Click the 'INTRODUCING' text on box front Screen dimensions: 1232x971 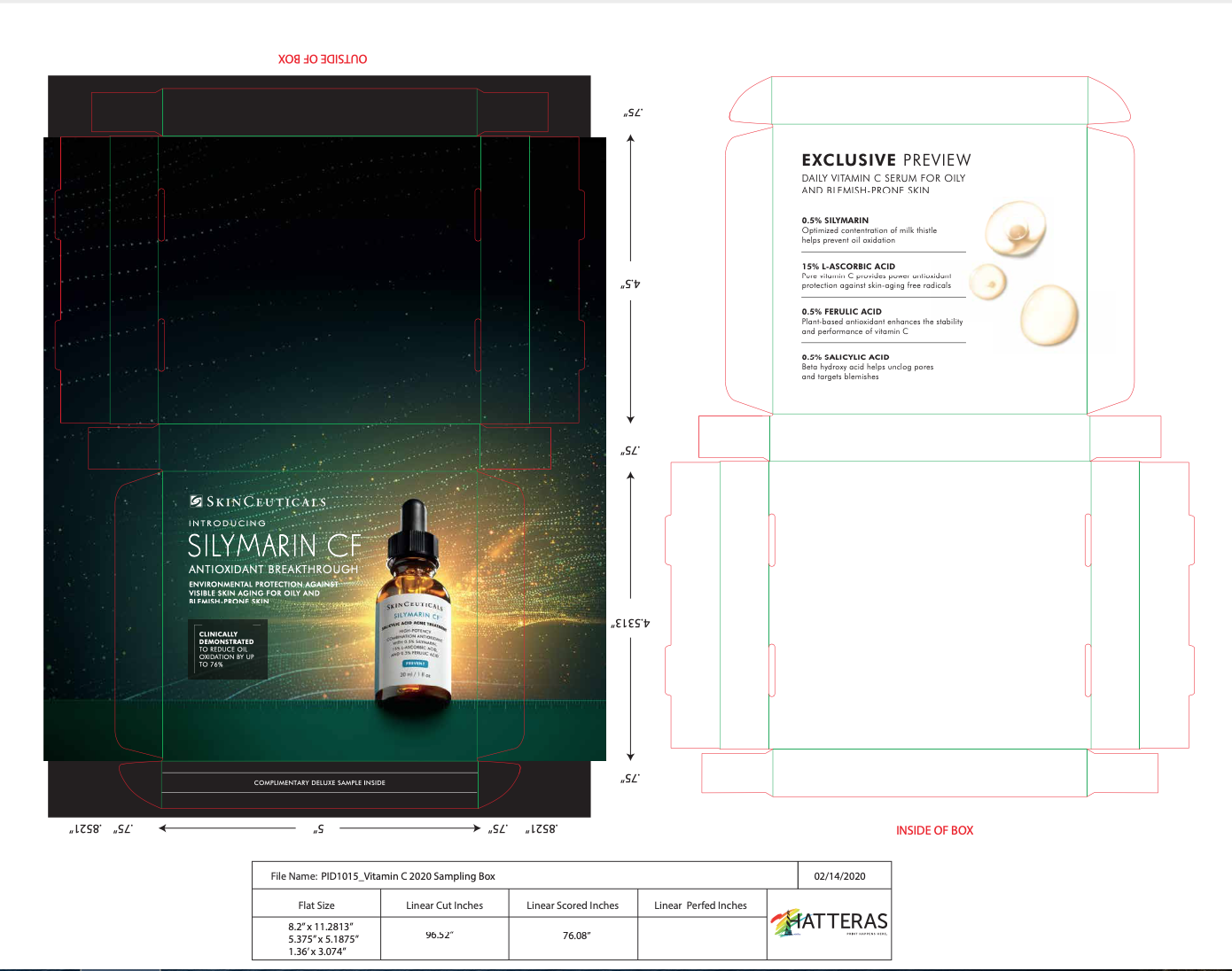click(x=227, y=524)
